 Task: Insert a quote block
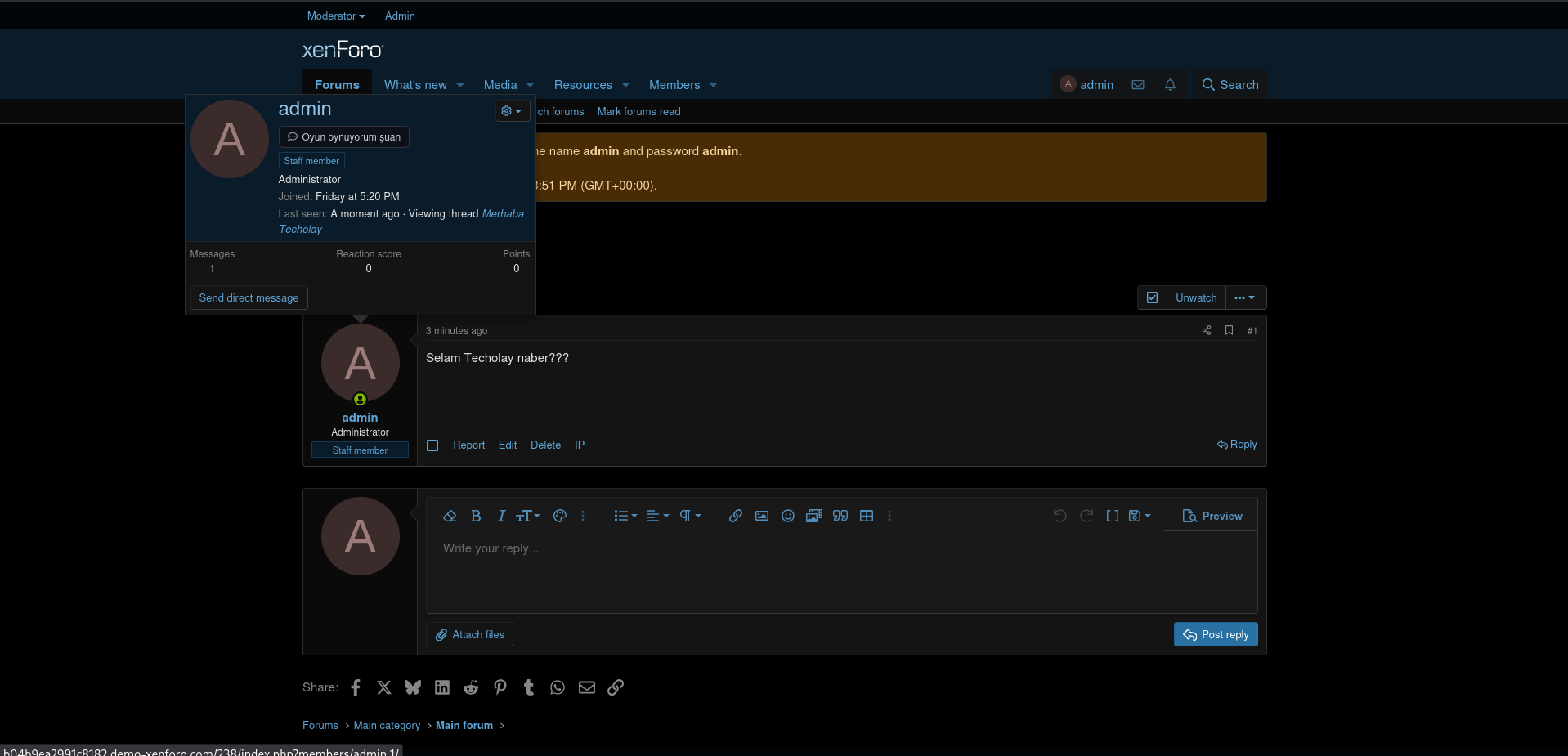[x=840, y=516]
